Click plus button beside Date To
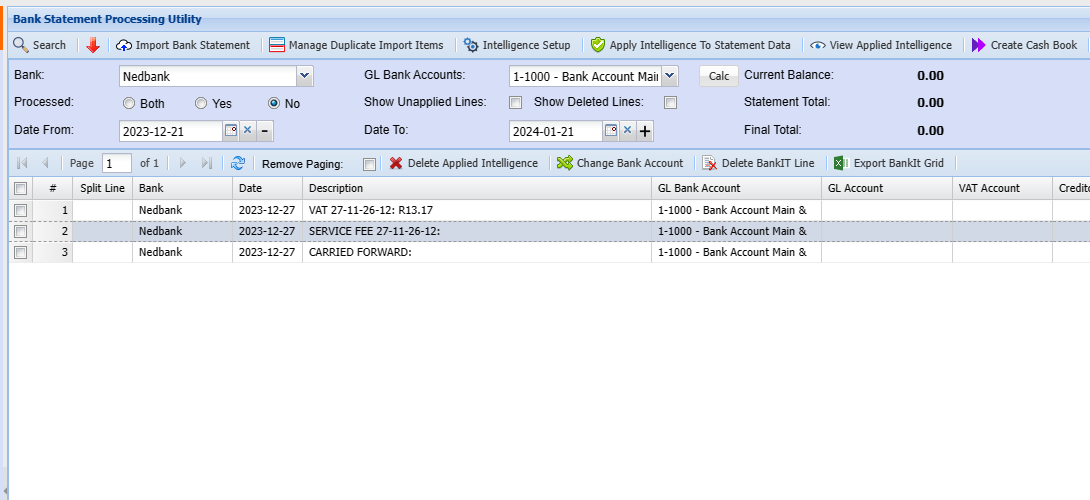This screenshot has height=500, width=1090. (644, 131)
